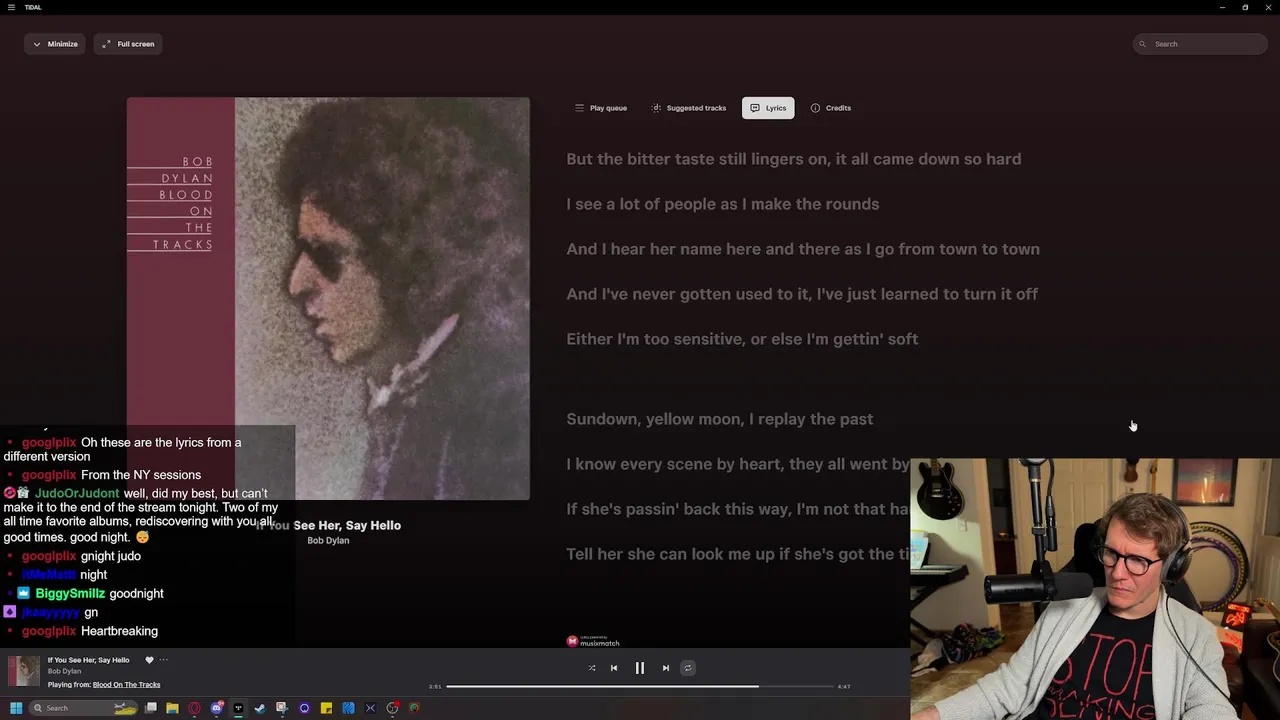
Task: Open Snipping Tool from taskbar
Action: click(282, 708)
